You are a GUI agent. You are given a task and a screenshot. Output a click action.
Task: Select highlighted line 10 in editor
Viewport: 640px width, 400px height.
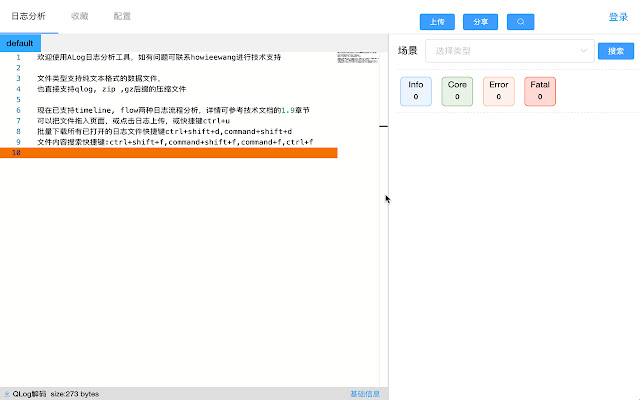[169, 153]
